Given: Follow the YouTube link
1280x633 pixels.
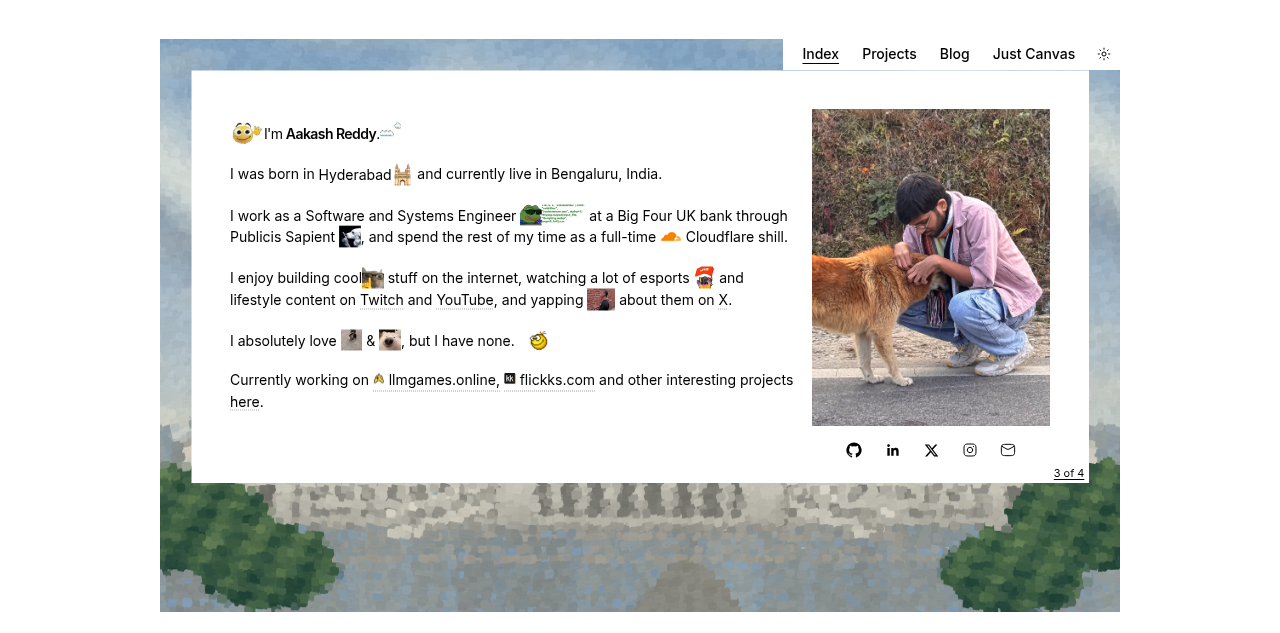Looking at the screenshot, I should [465, 300].
